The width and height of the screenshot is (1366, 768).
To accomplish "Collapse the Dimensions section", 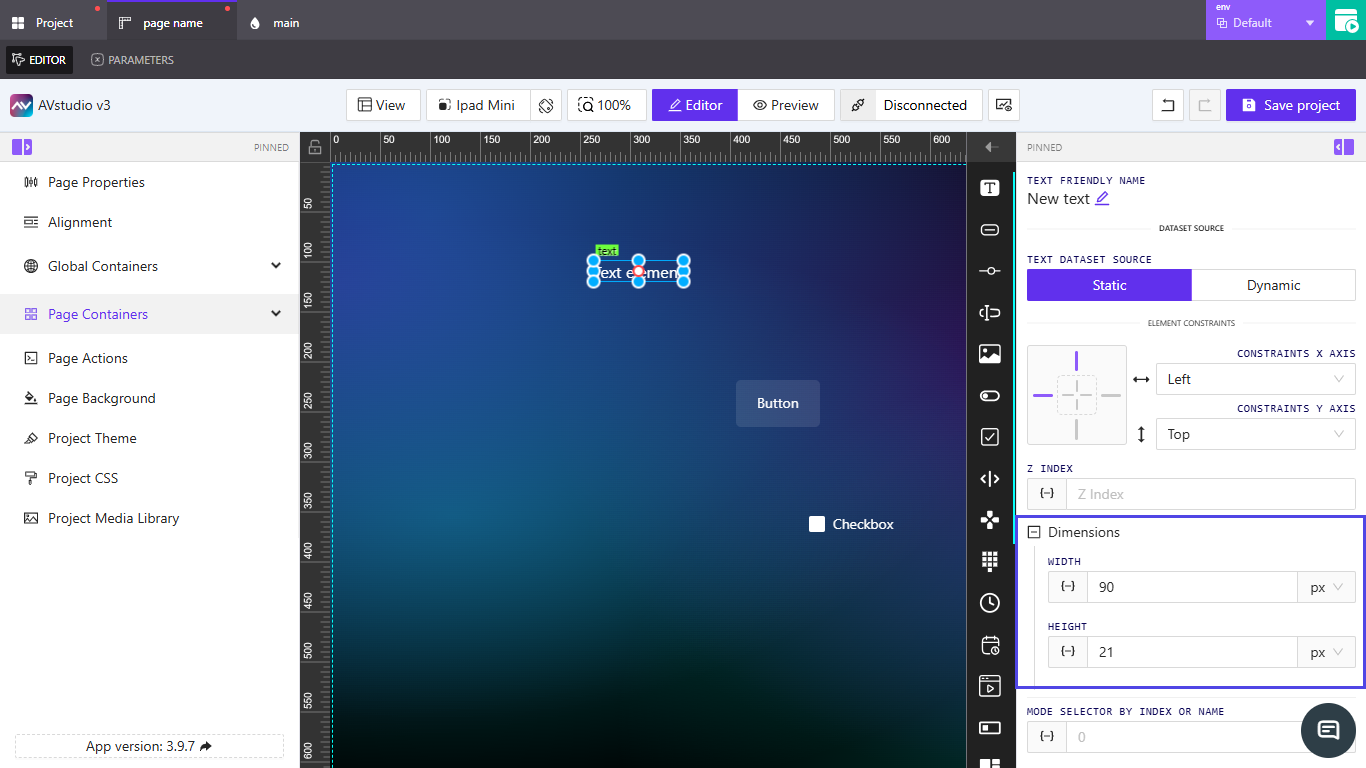I will tap(1034, 533).
